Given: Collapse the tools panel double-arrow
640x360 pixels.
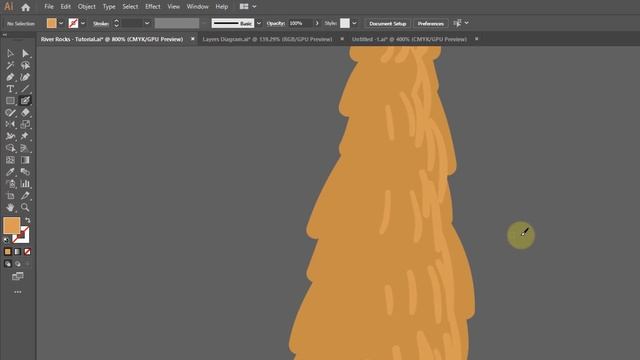Looking at the screenshot, I should coord(4,35).
